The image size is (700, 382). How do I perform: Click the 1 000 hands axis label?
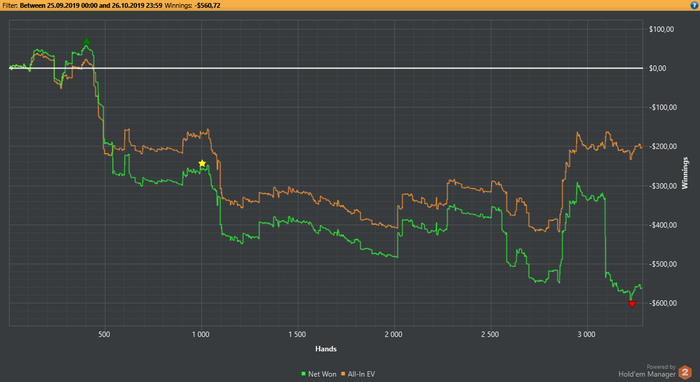click(201, 335)
